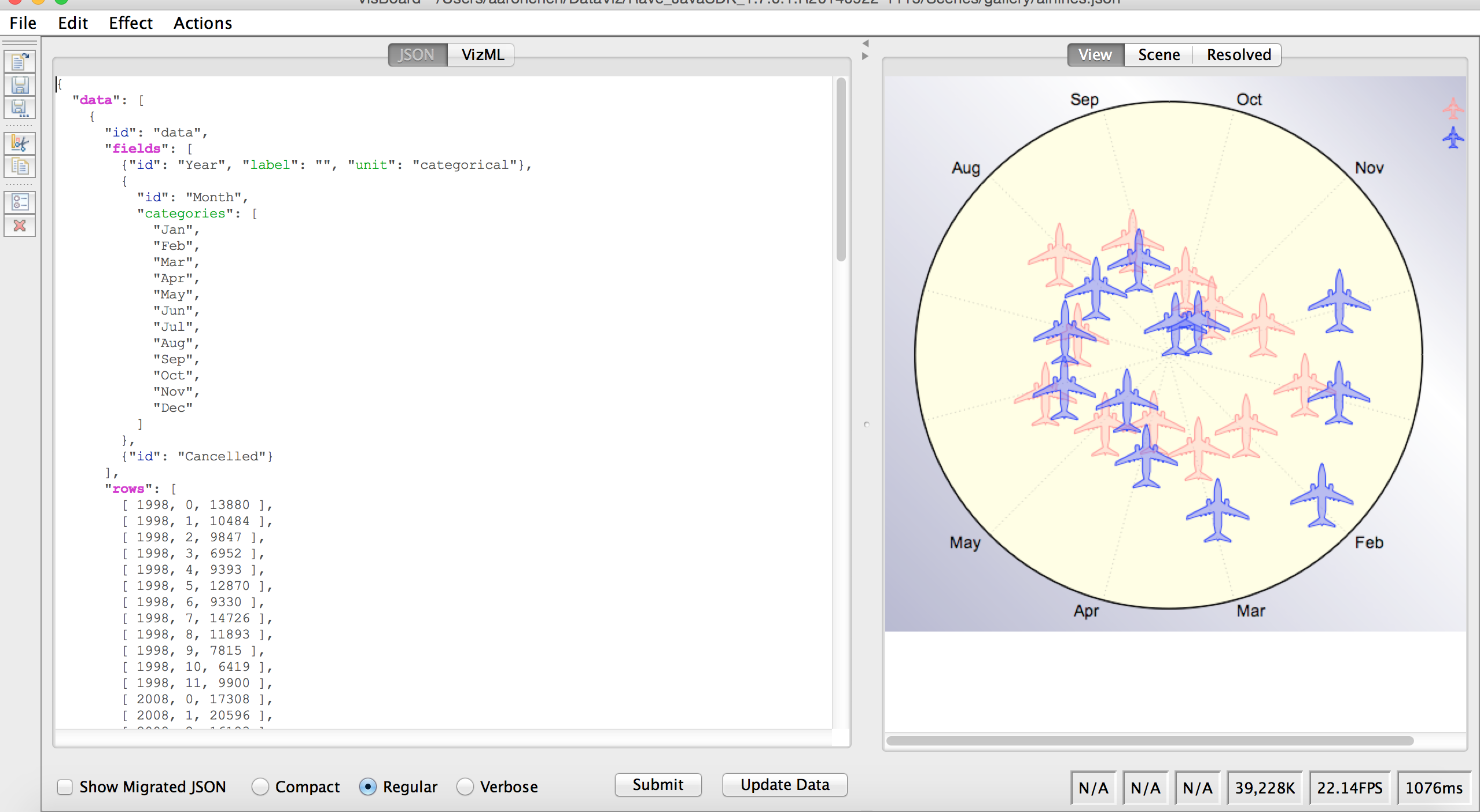Switch to the VizML tab
The height and width of the screenshot is (812, 1480).
point(482,55)
